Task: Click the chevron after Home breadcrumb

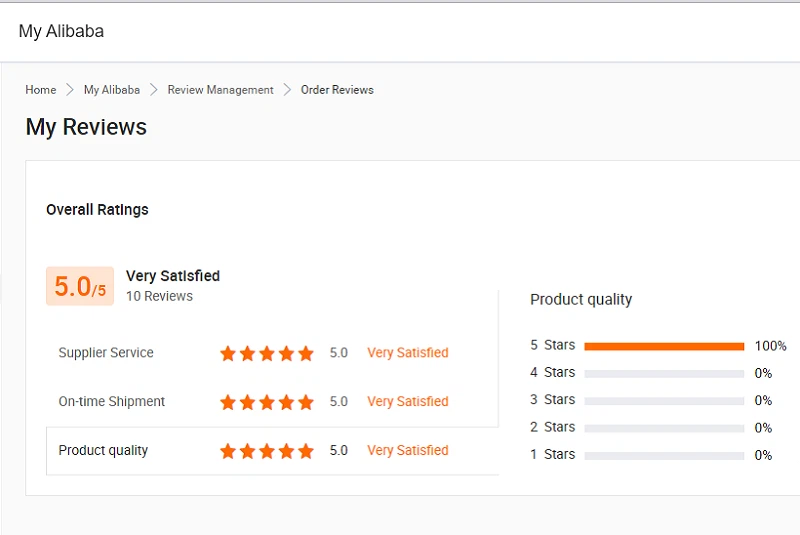Action: 70,90
